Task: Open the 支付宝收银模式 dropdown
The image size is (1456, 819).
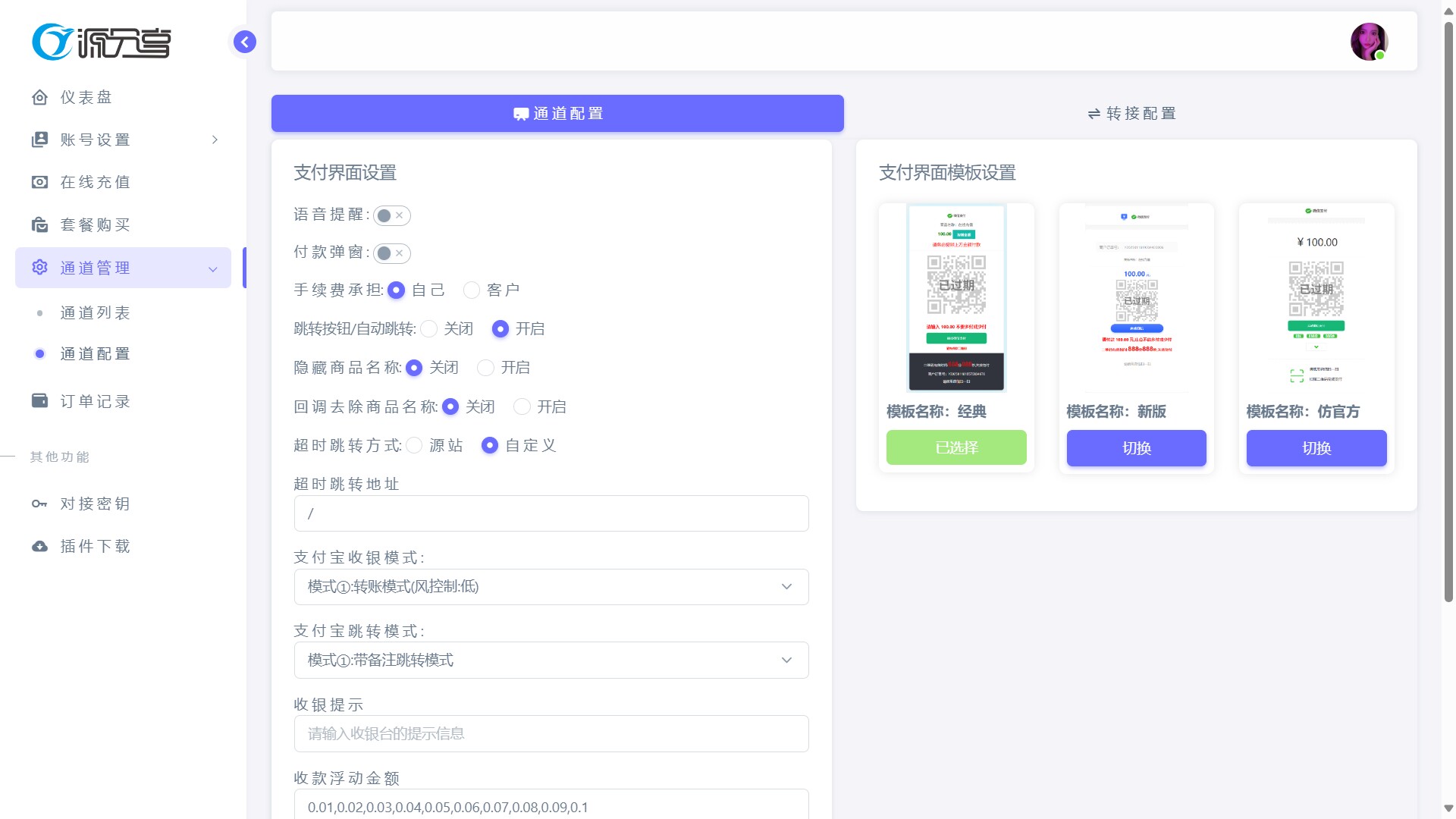Action: click(x=551, y=586)
